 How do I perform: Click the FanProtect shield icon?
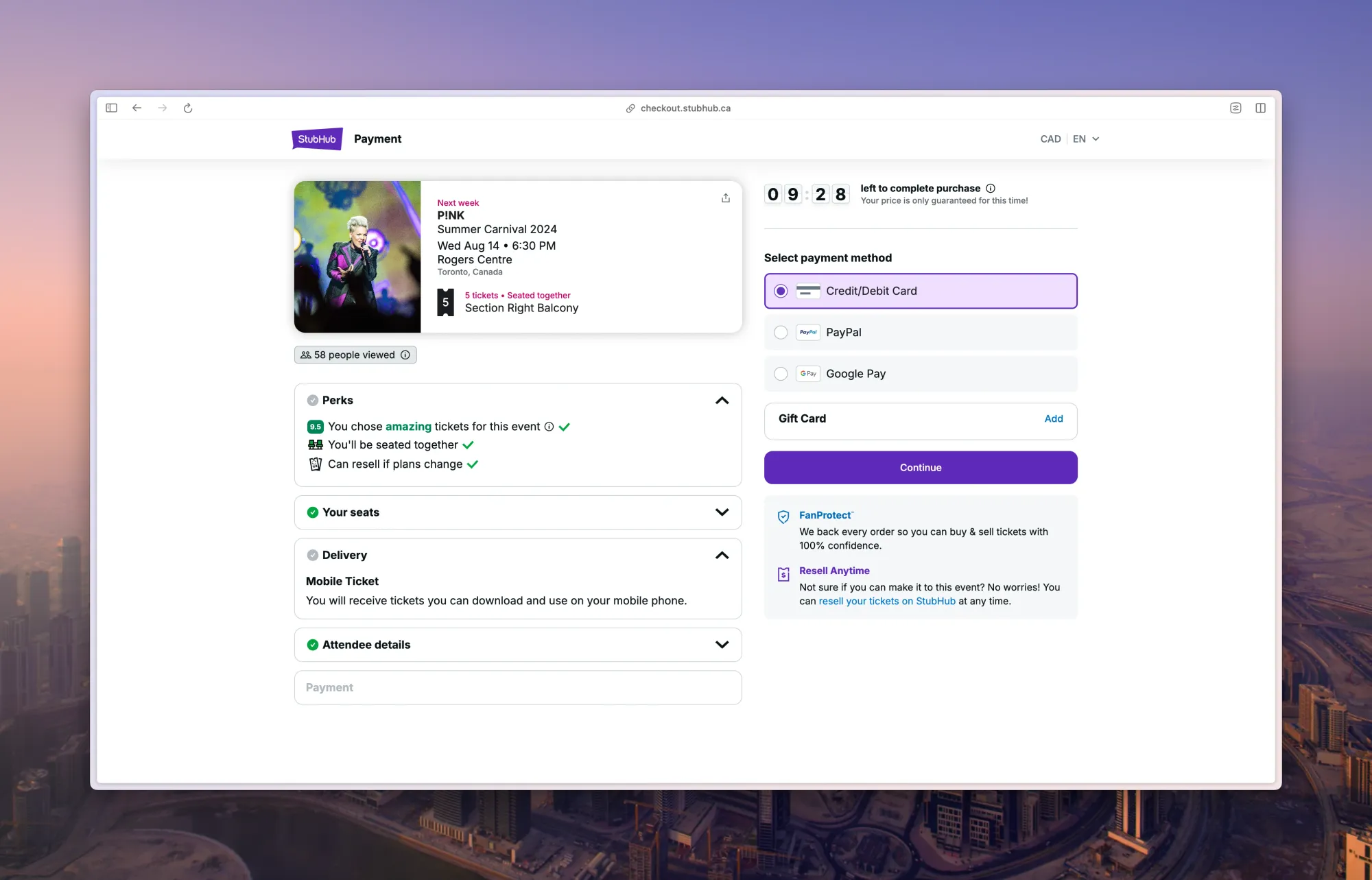(x=783, y=517)
